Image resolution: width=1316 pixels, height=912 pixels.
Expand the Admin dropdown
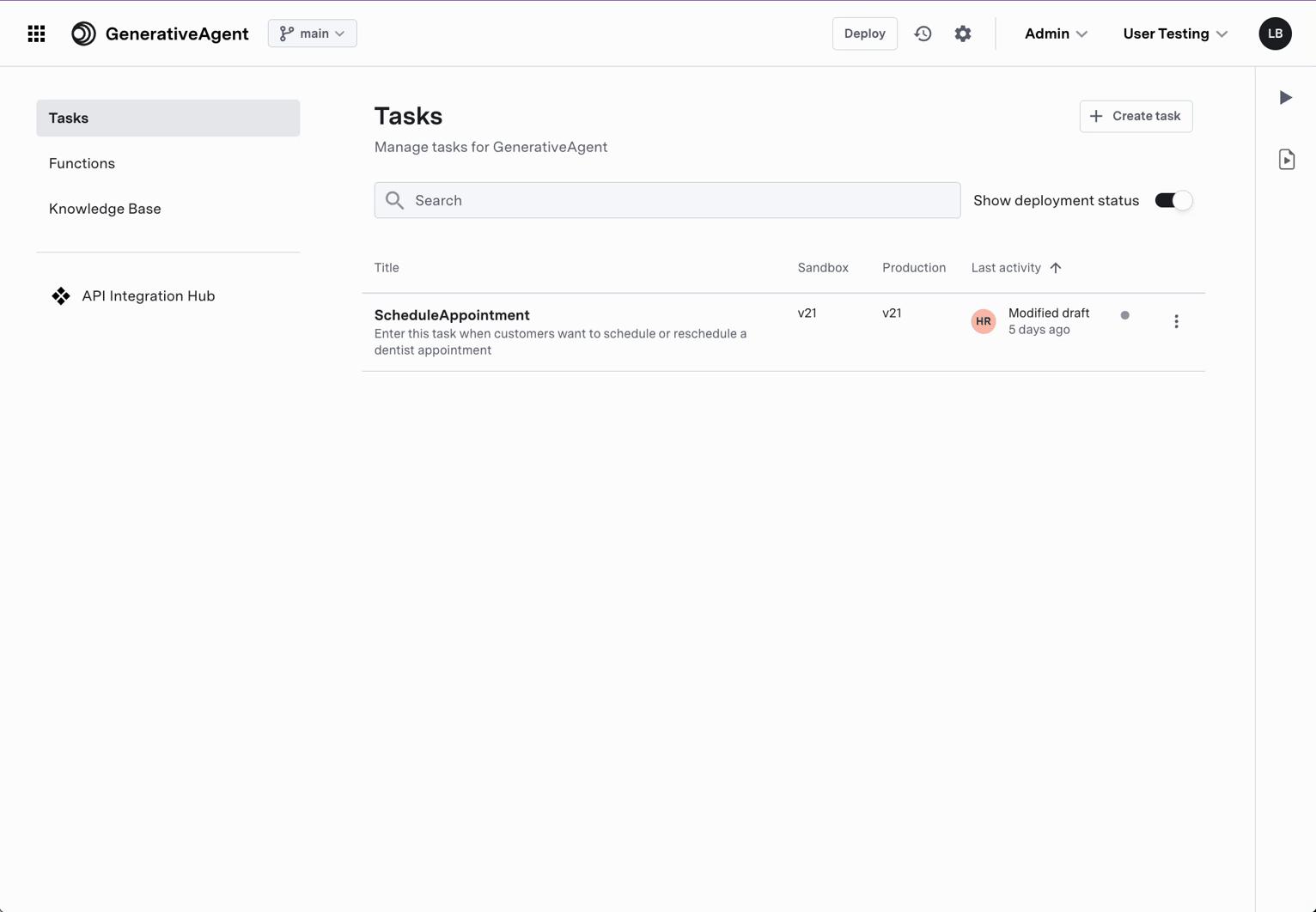pyautogui.click(x=1056, y=33)
